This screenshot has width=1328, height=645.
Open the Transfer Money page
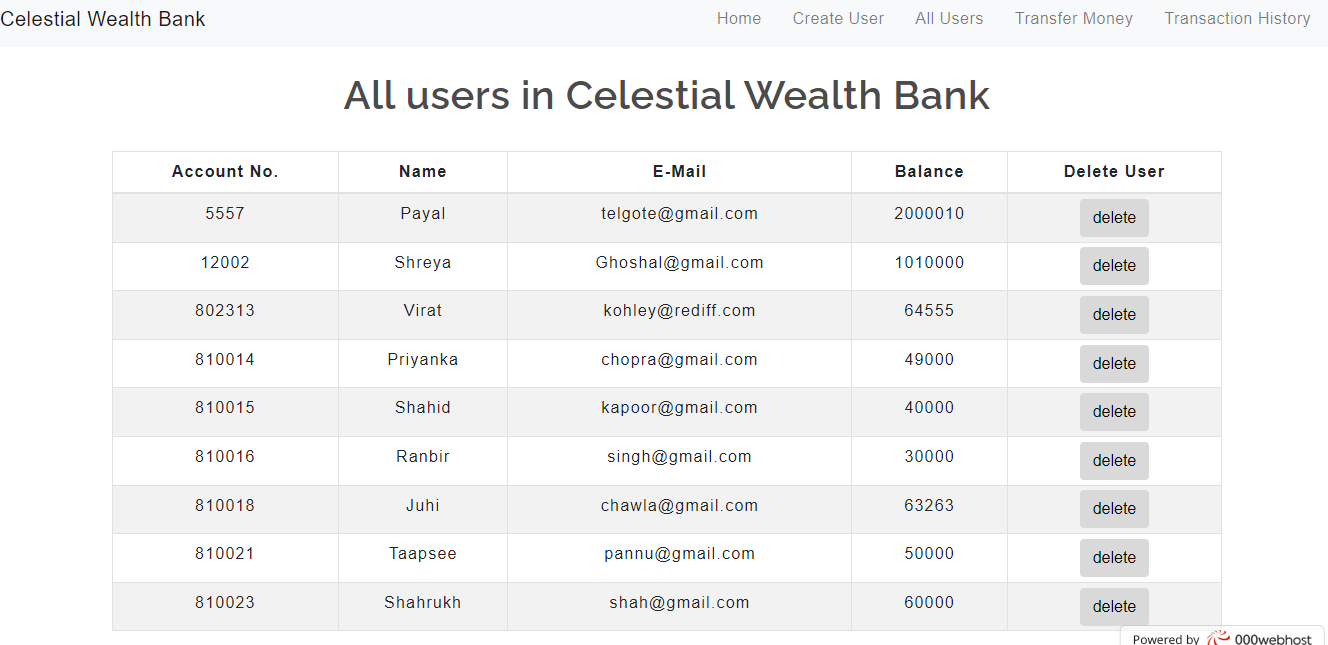click(1073, 18)
